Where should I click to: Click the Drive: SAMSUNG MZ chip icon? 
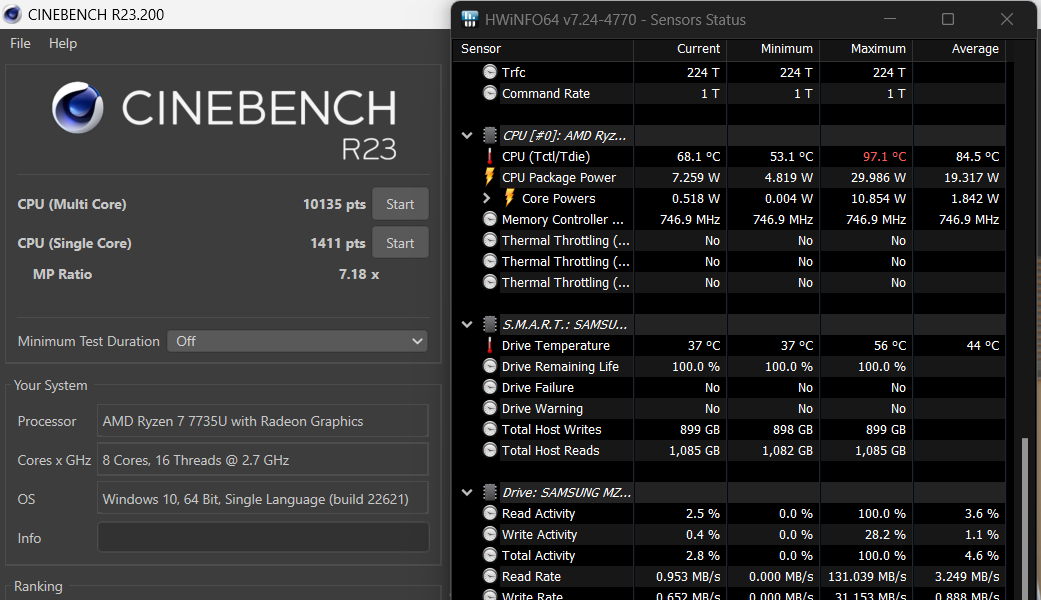(490, 492)
